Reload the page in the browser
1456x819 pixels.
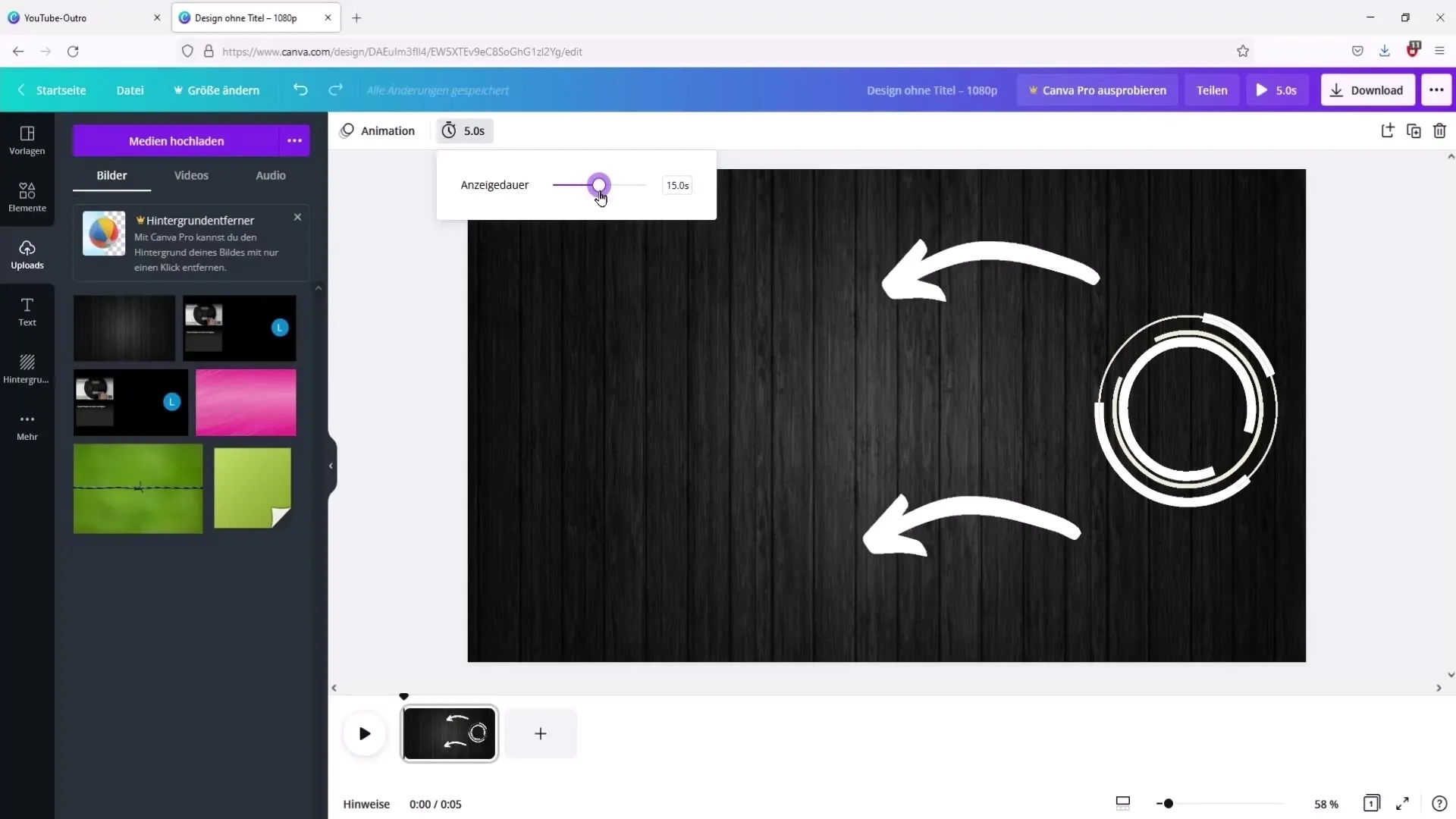pyautogui.click(x=73, y=51)
